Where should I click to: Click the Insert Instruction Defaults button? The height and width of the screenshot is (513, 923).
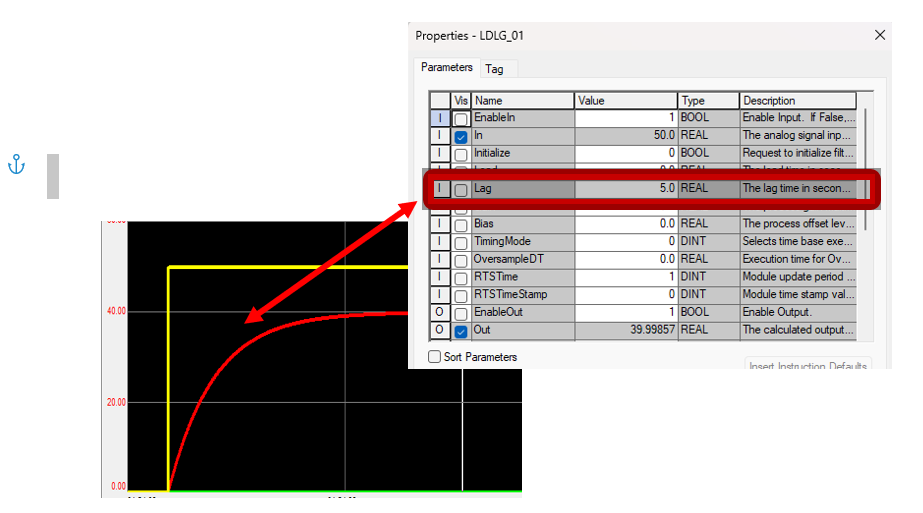(808, 364)
